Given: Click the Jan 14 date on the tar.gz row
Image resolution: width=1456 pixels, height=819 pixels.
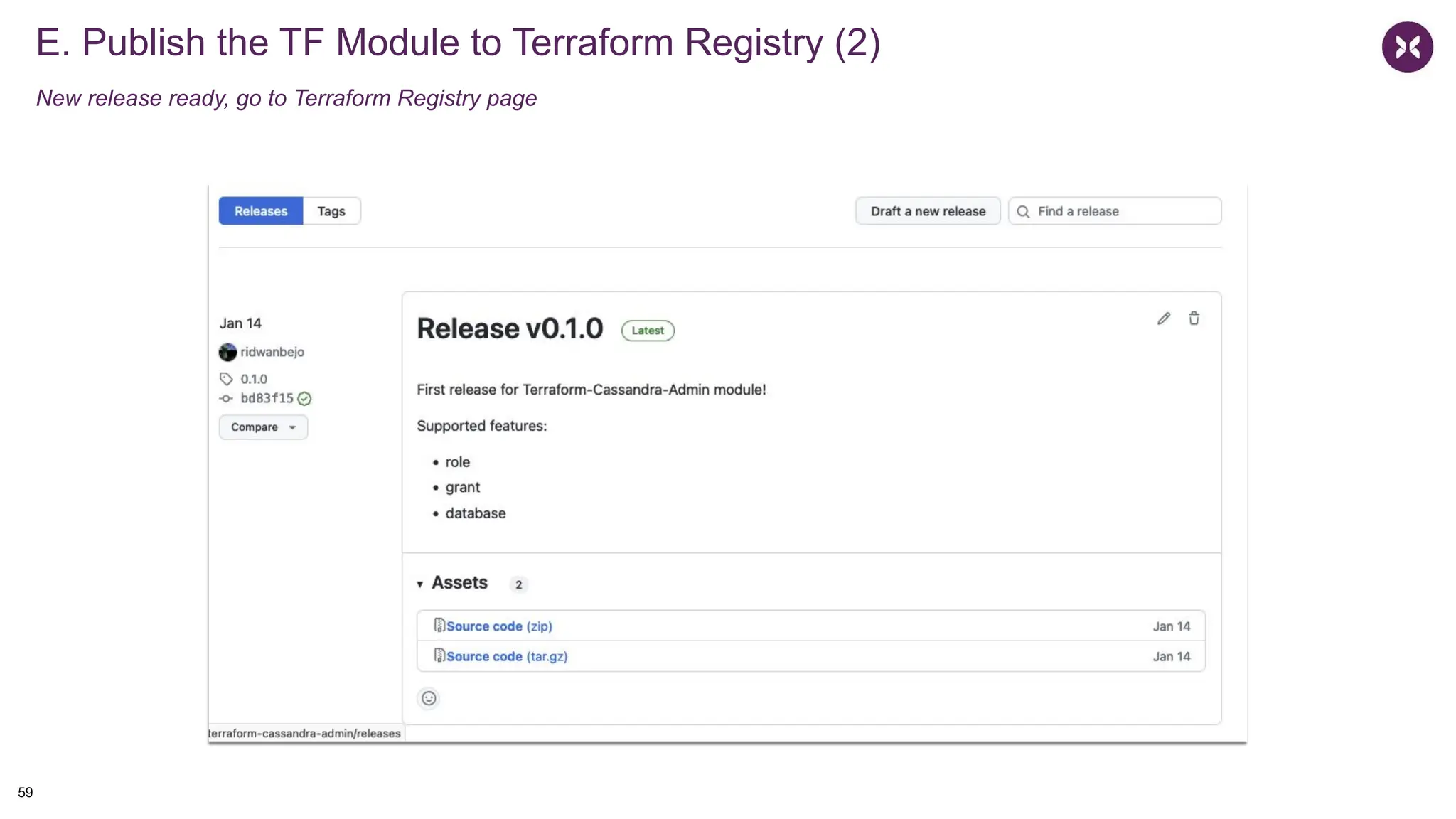Looking at the screenshot, I should click(1172, 657).
